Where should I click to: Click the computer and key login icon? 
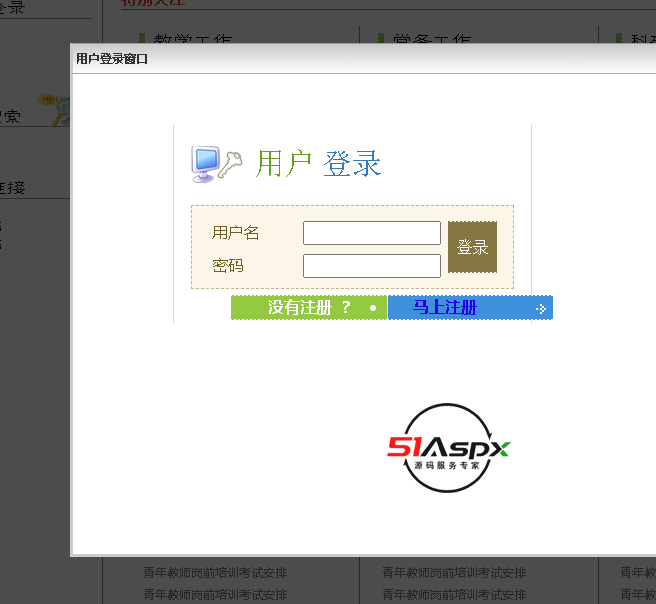(217, 164)
